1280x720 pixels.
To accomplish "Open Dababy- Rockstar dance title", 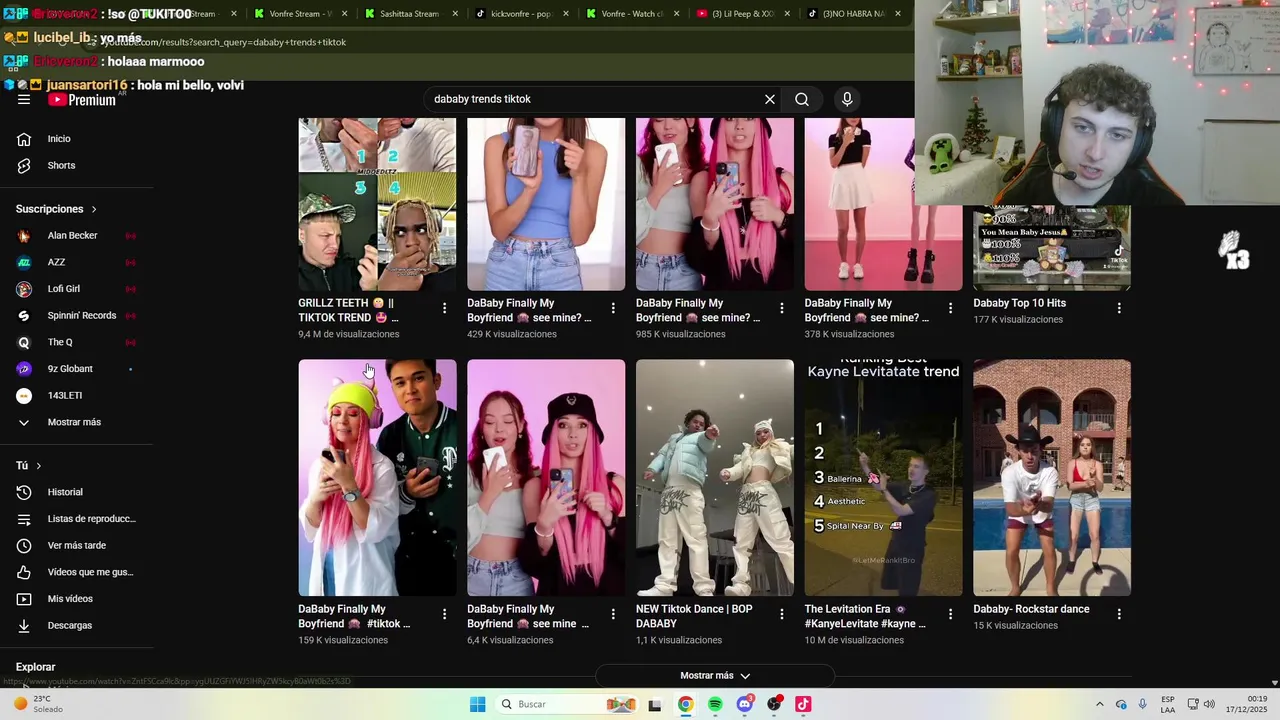I will pos(1031,609).
